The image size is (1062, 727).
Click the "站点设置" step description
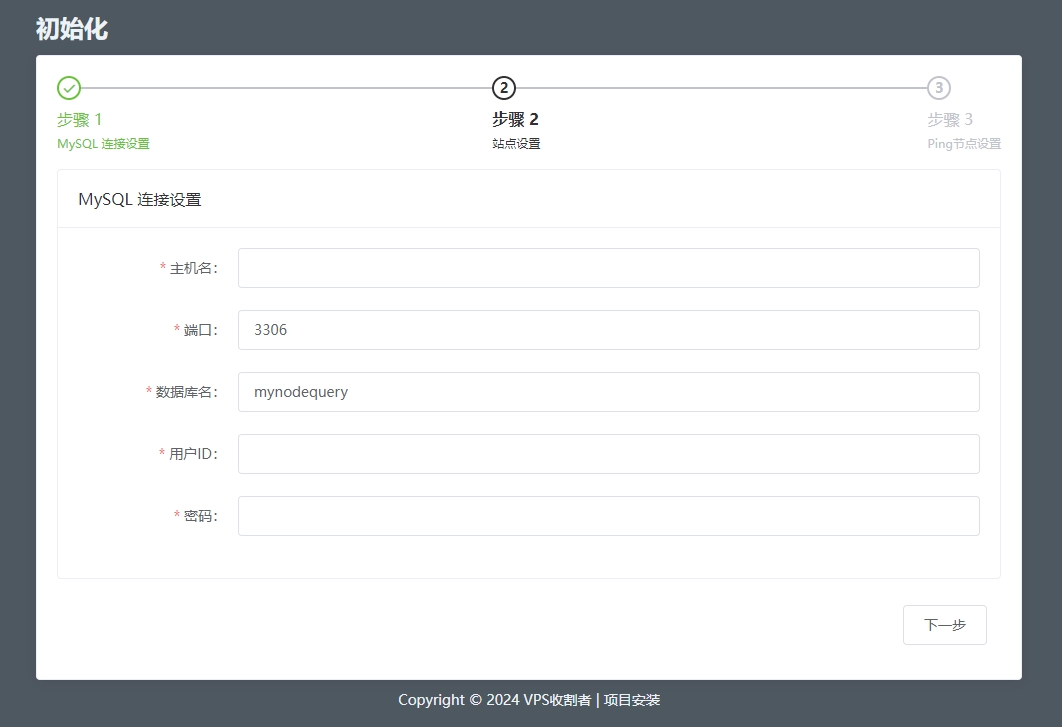[516, 144]
